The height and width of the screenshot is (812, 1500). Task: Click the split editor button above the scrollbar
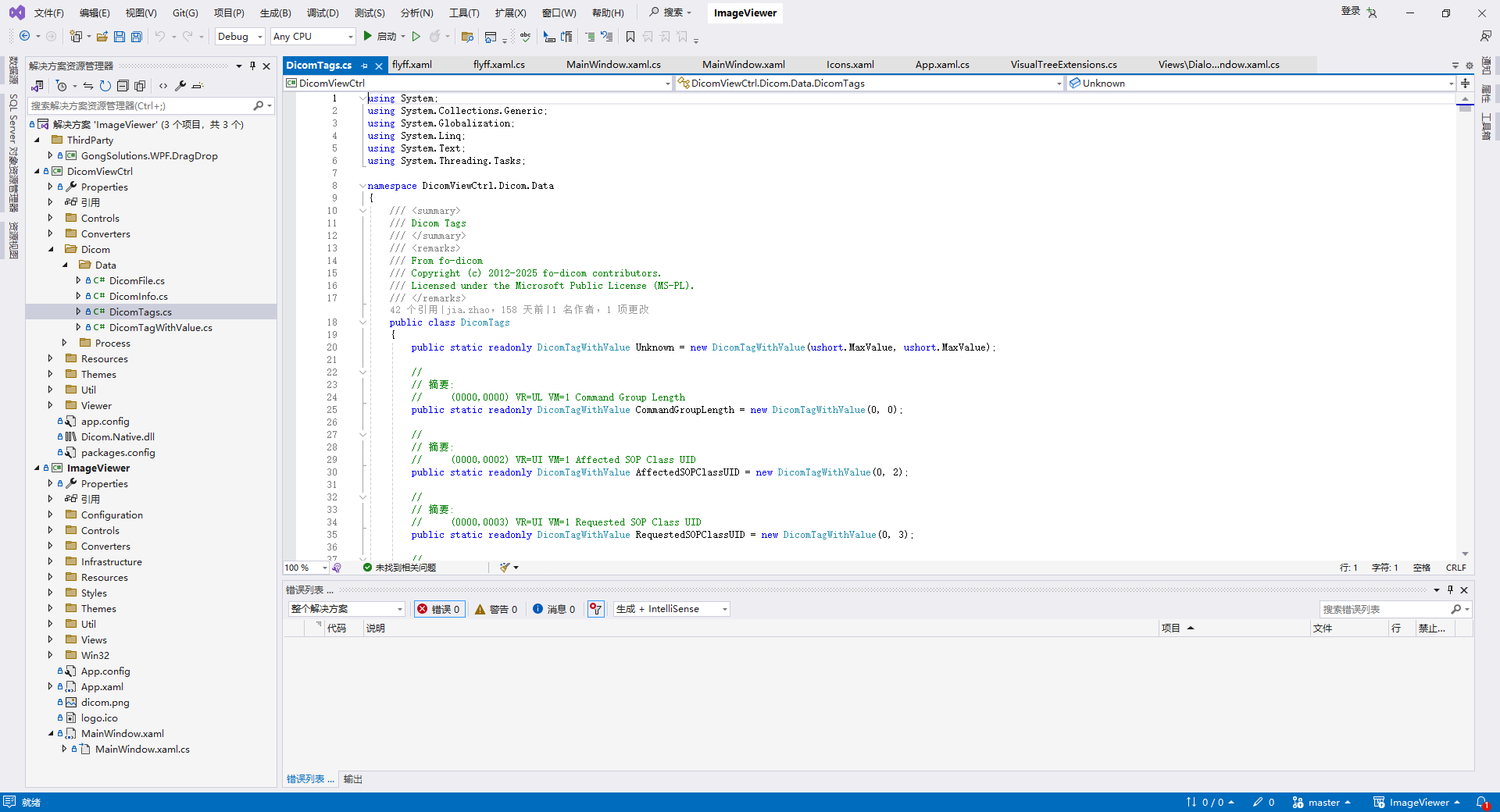click(1465, 84)
